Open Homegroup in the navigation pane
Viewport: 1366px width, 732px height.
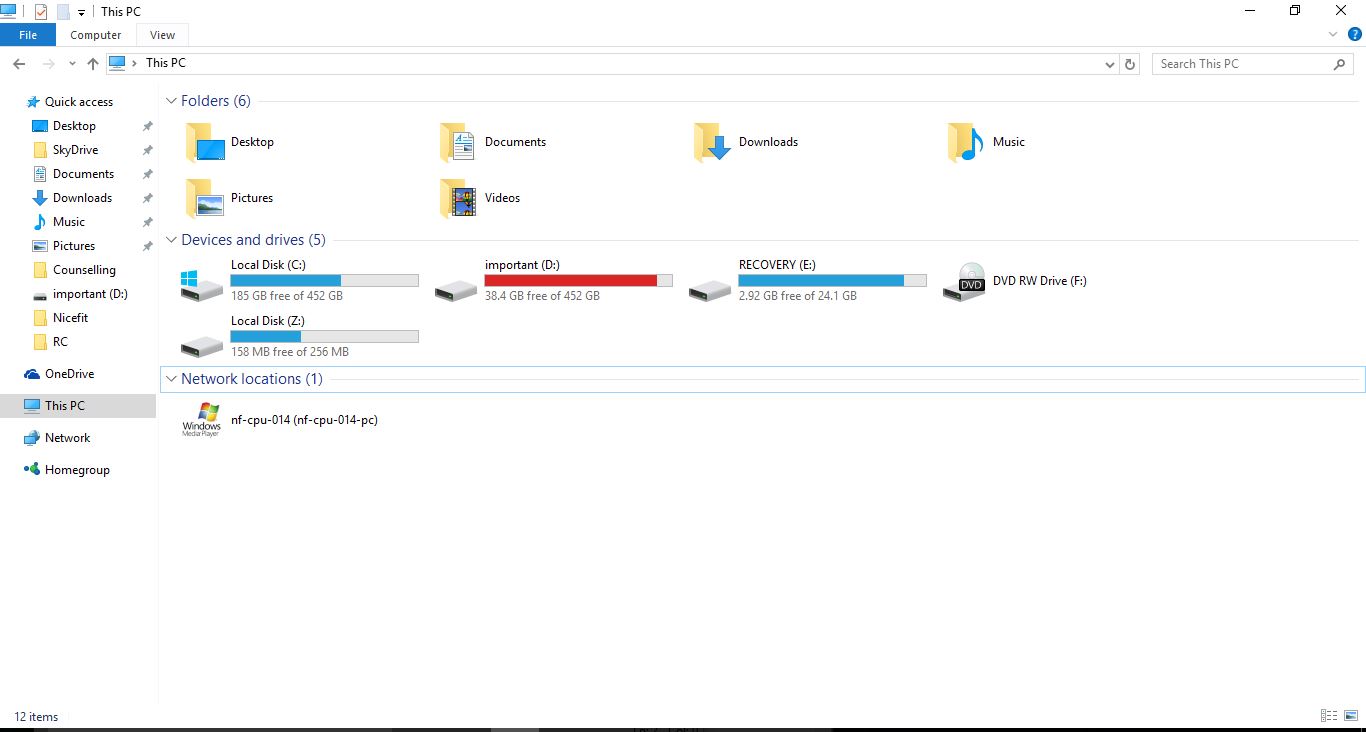77,470
